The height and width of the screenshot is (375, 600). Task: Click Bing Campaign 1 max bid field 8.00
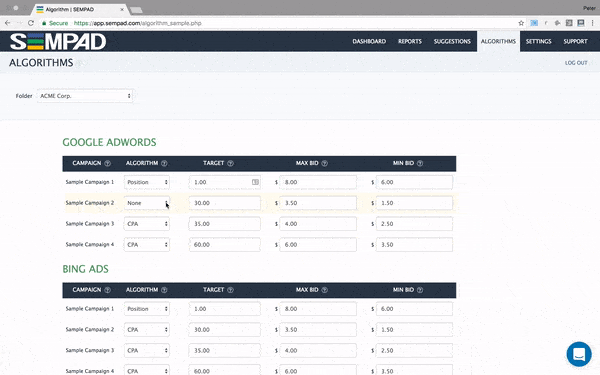[318, 309]
